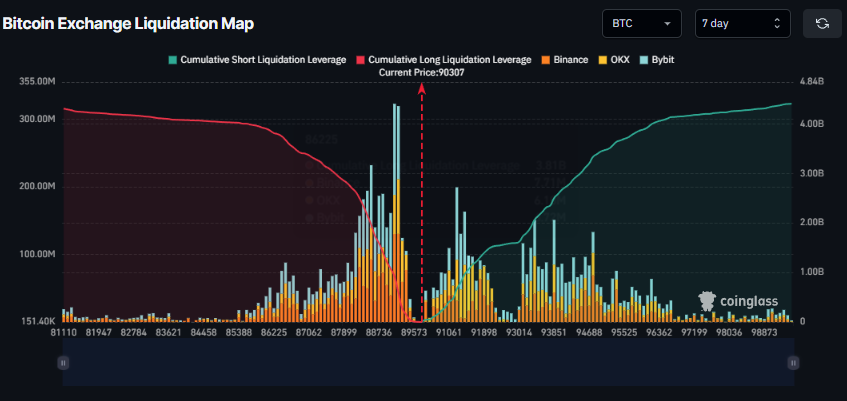This screenshot has height=401, width=847.
Task: Click the 4.84B right axis label
Action: click(x=811, y=82)
